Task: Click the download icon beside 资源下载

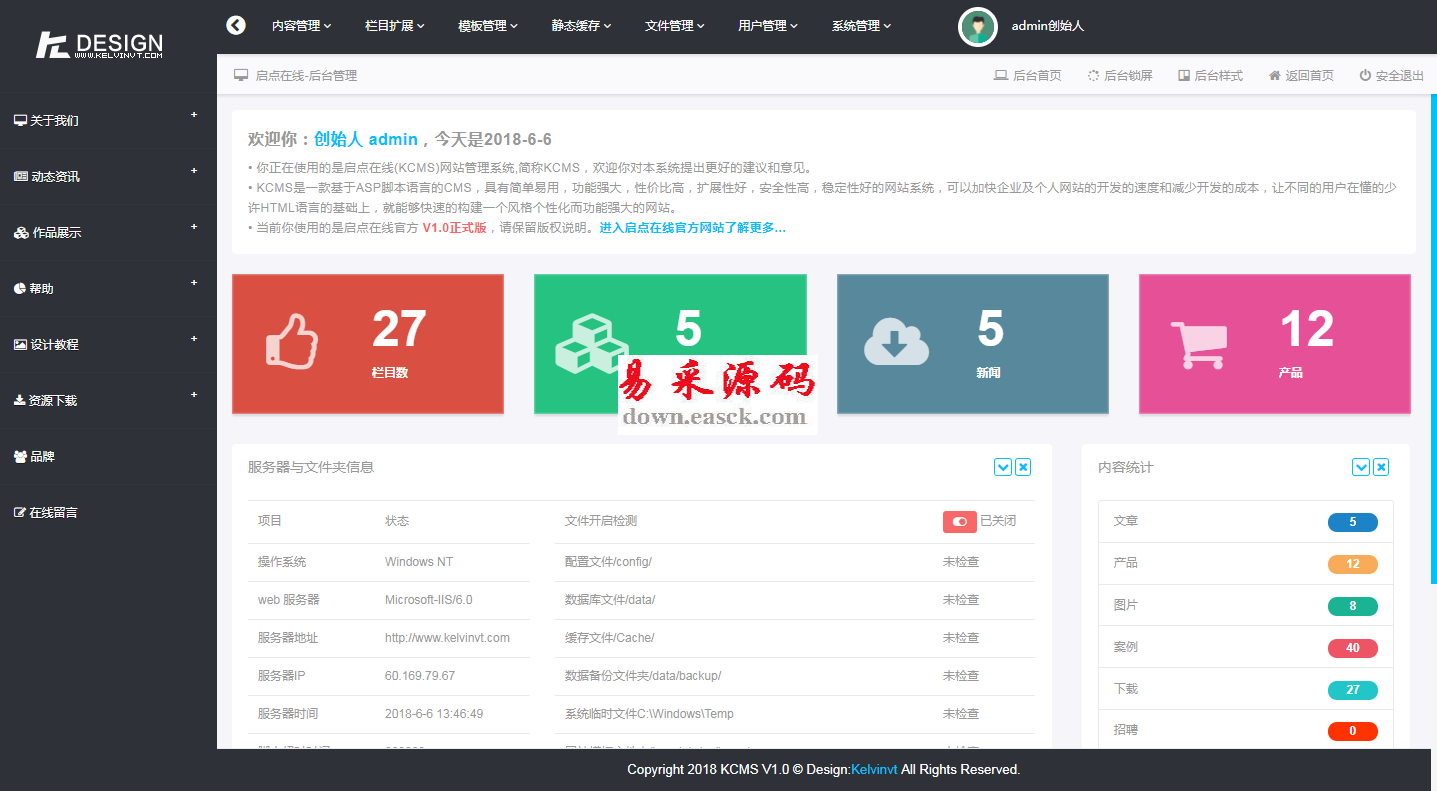Action: click(19, 400)
